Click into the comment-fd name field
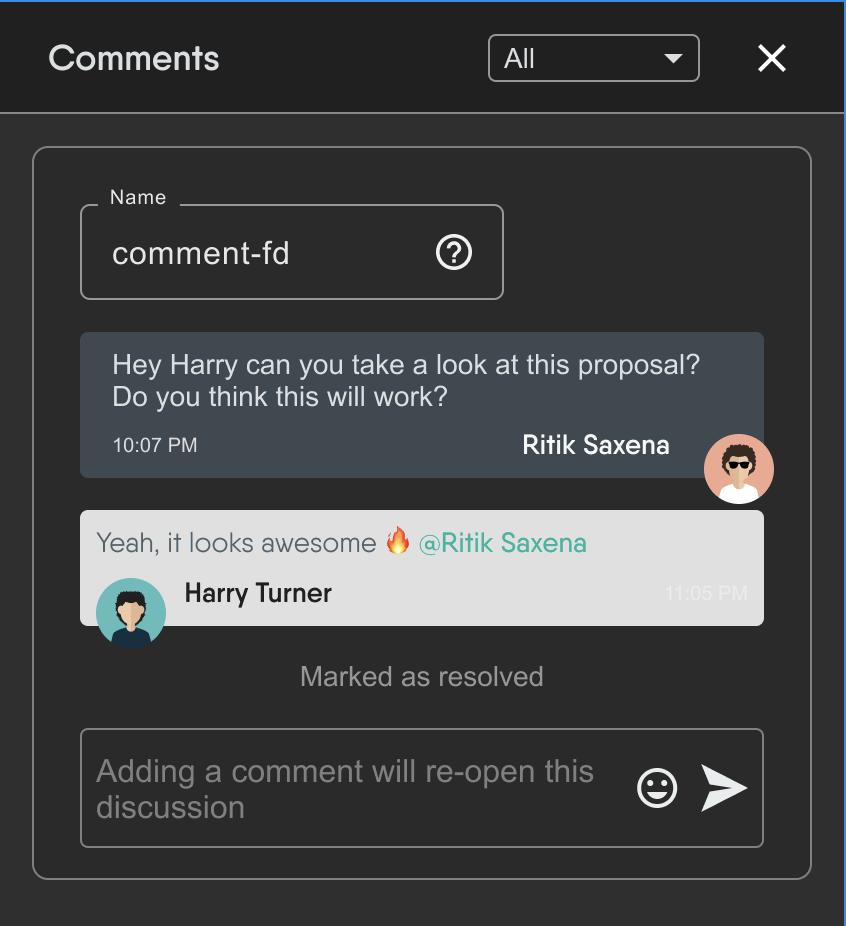Screen dimensions: 846x926 [x=260, y=253]
